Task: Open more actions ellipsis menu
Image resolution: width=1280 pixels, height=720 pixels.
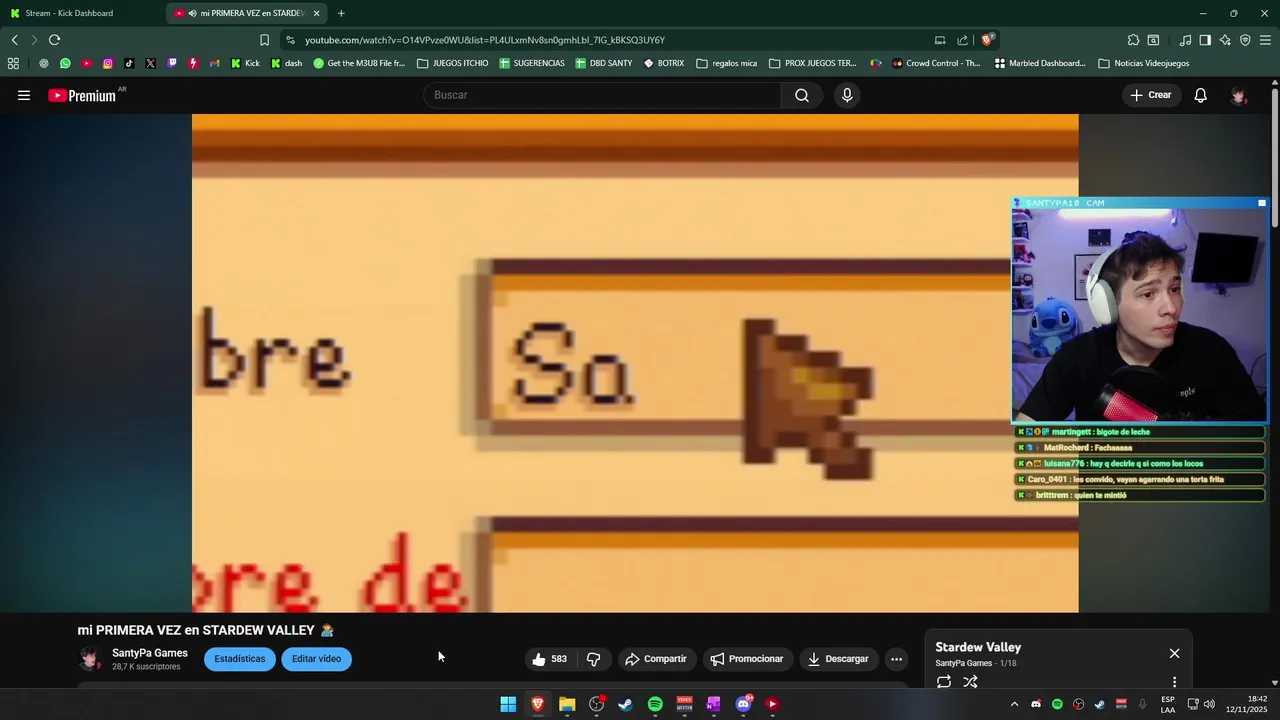Action: [896, 659]
